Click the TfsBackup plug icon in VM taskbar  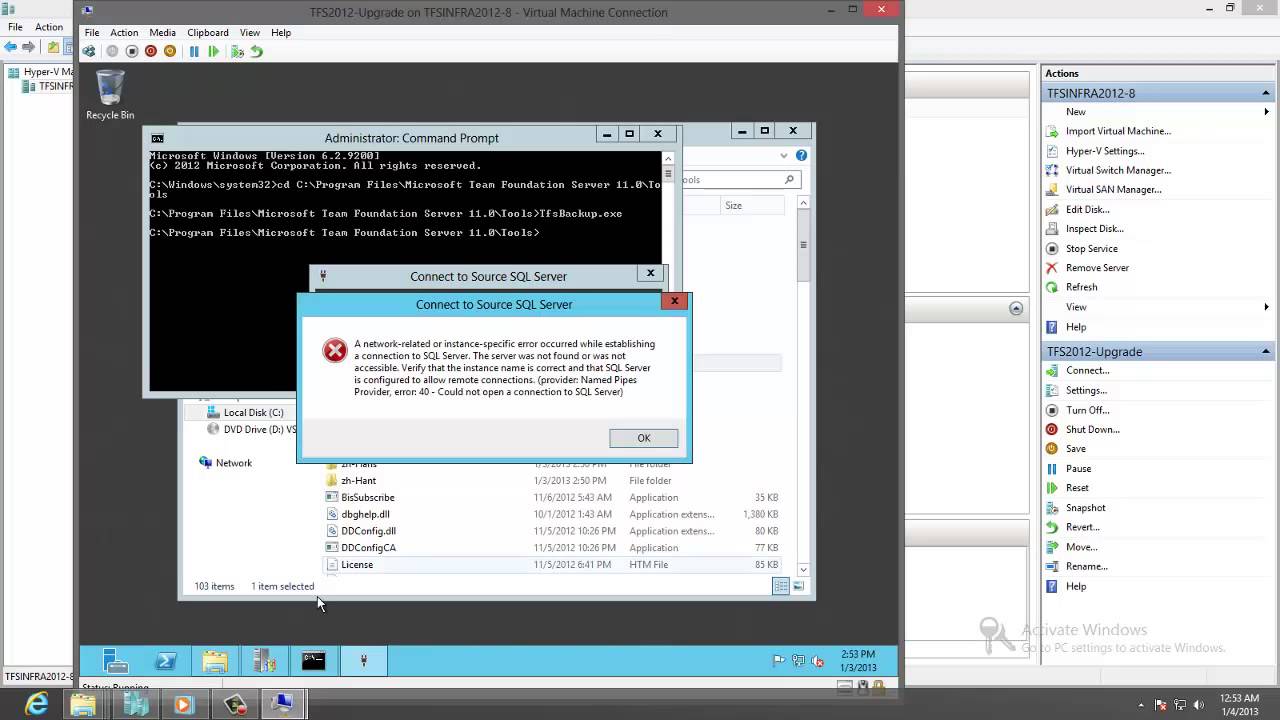(363, 660)
